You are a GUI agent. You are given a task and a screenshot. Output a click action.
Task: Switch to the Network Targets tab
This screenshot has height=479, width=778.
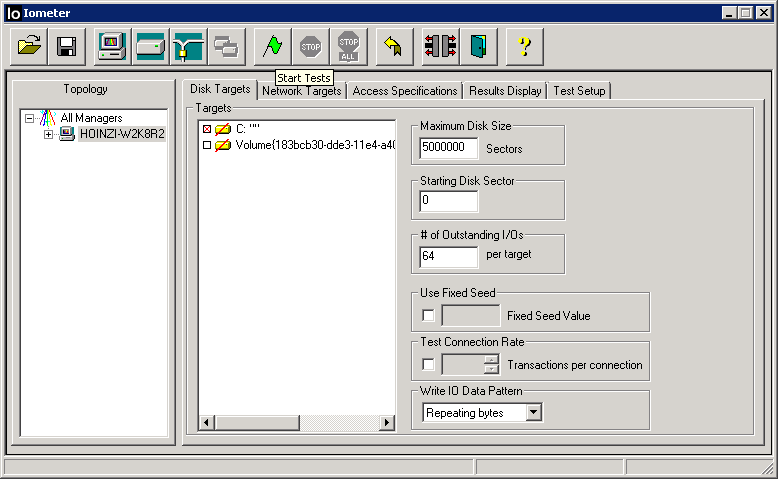coord(302,91)
